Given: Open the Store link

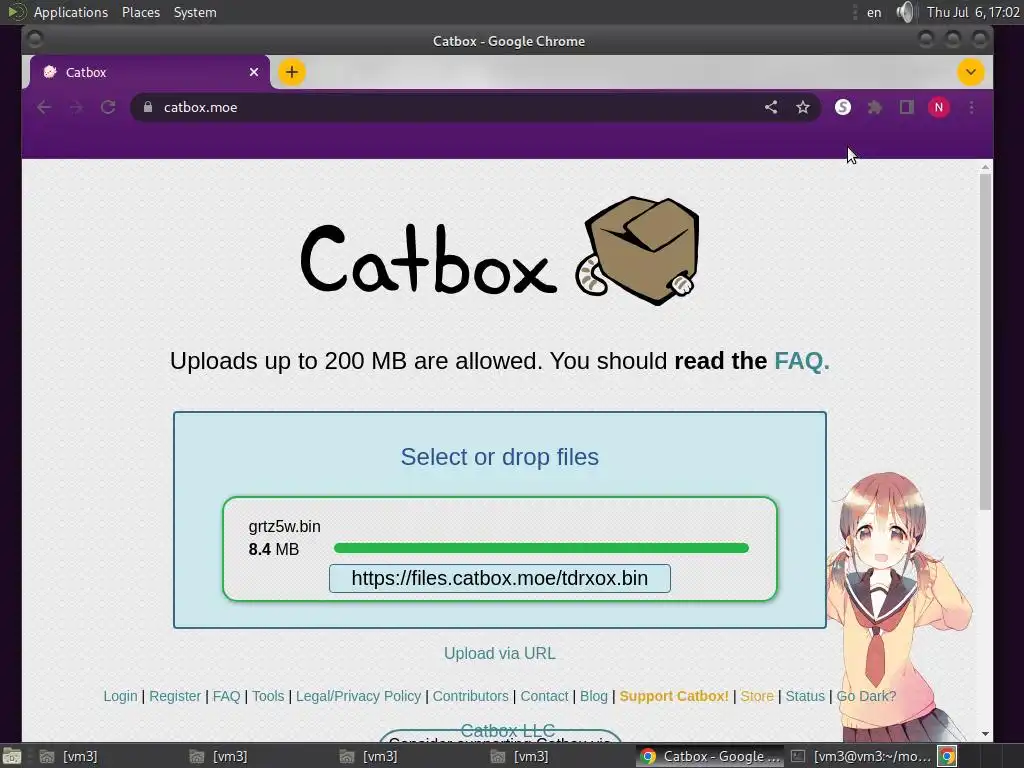Looking at the screenshot, I should tap(757, 696).
